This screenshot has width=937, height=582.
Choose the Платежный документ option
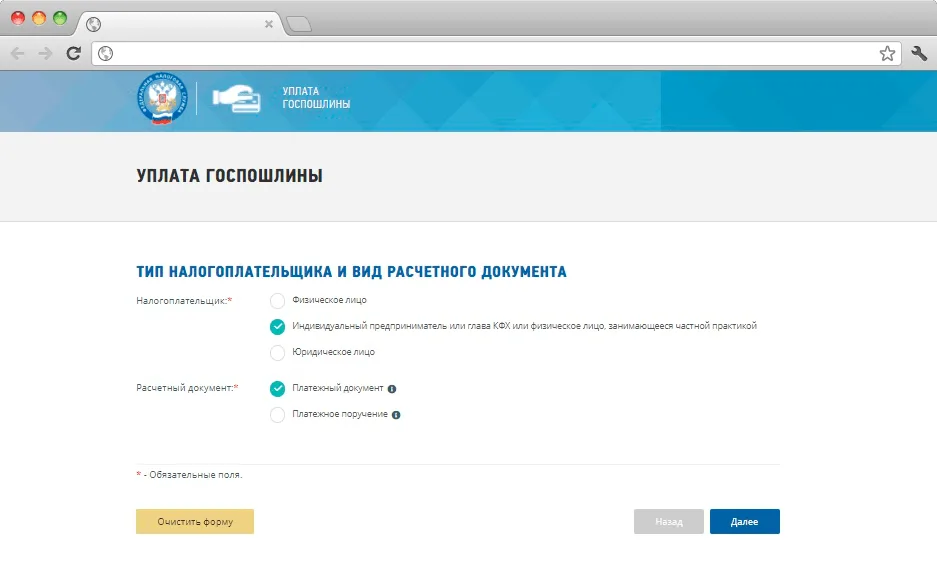coord(277,389)
